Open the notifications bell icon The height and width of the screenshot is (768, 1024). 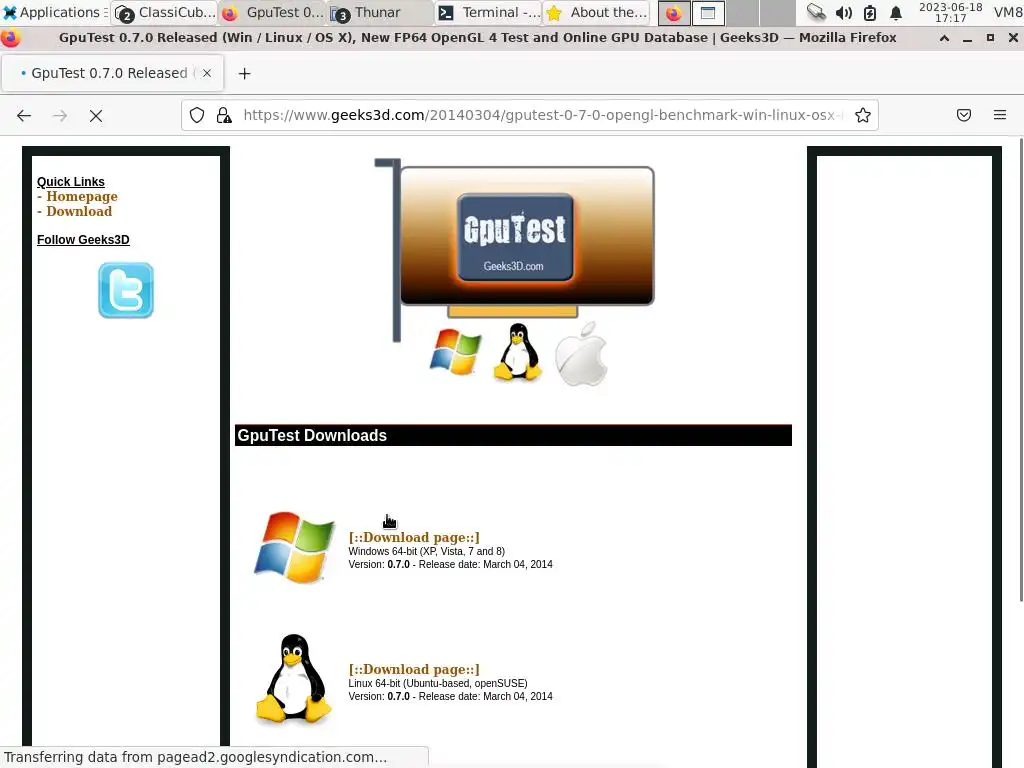click(896, 12)
